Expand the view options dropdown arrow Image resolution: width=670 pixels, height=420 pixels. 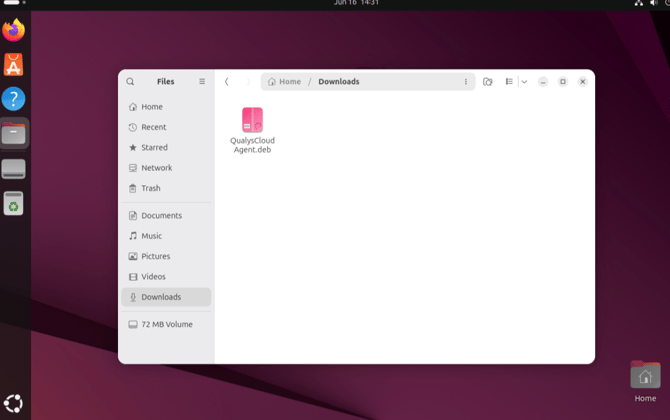click(x=524, y=82)
